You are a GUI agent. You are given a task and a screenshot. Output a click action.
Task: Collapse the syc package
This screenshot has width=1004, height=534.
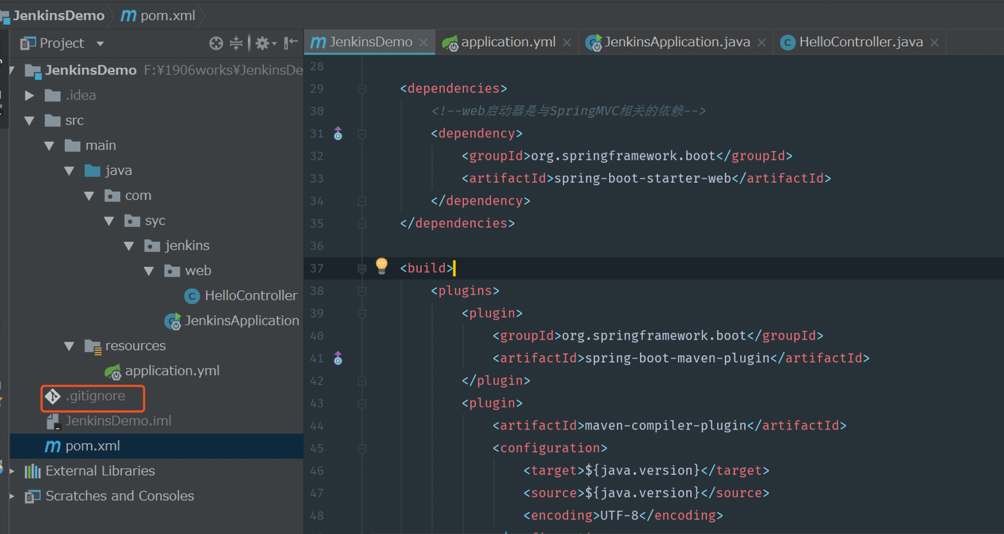[x=109, y=221]
